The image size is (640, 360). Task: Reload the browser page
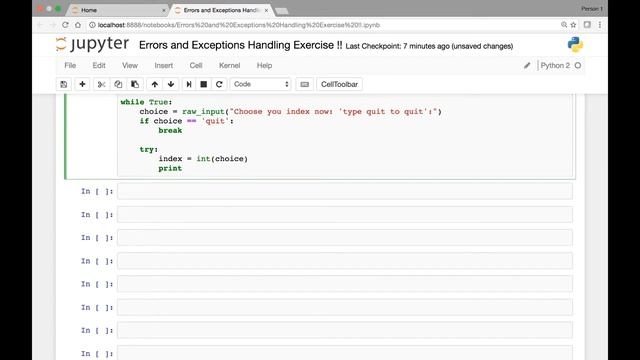(x=65, y=25)
